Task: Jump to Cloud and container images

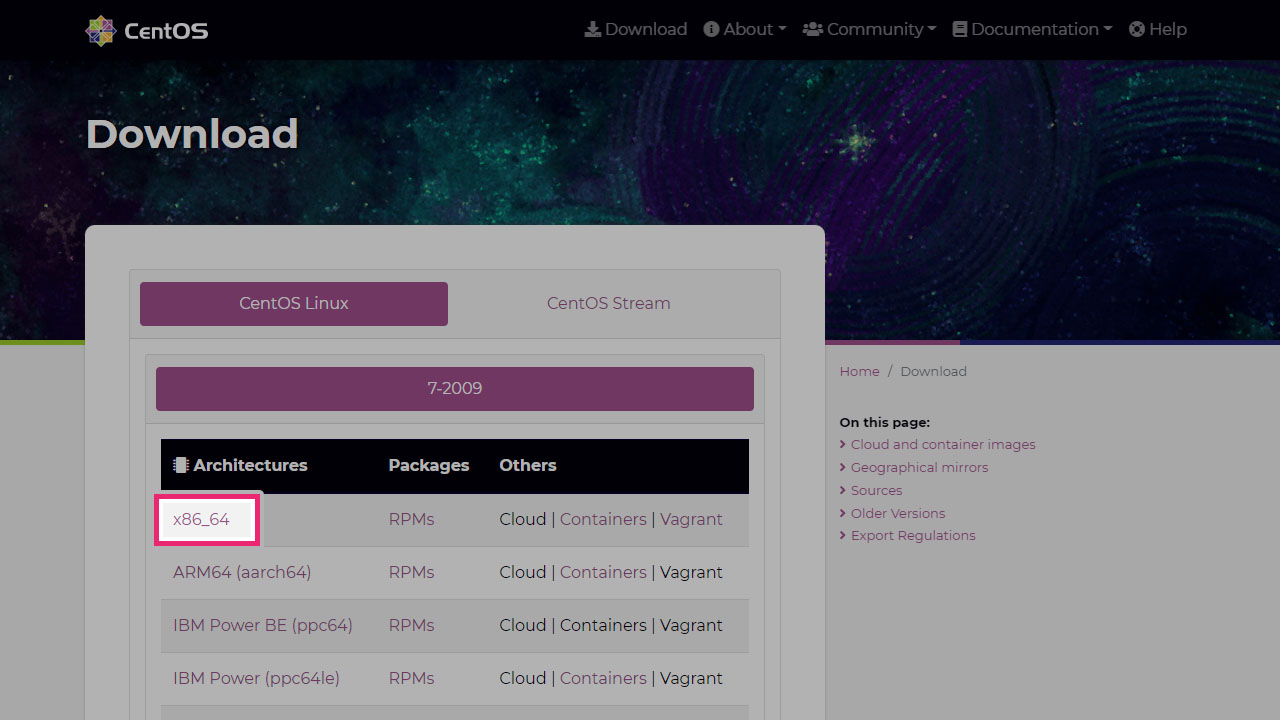Action: pos(943,444)
